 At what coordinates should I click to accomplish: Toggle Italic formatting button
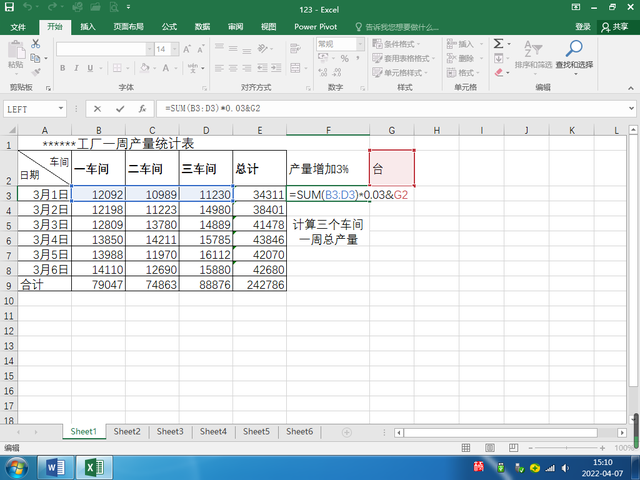(x=76, y=68)
